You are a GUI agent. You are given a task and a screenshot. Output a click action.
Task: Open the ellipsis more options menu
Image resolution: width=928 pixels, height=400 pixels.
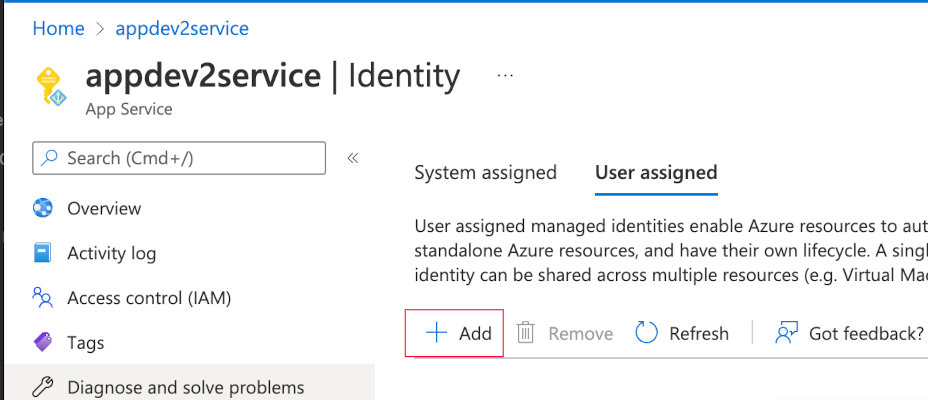[505, 75]
